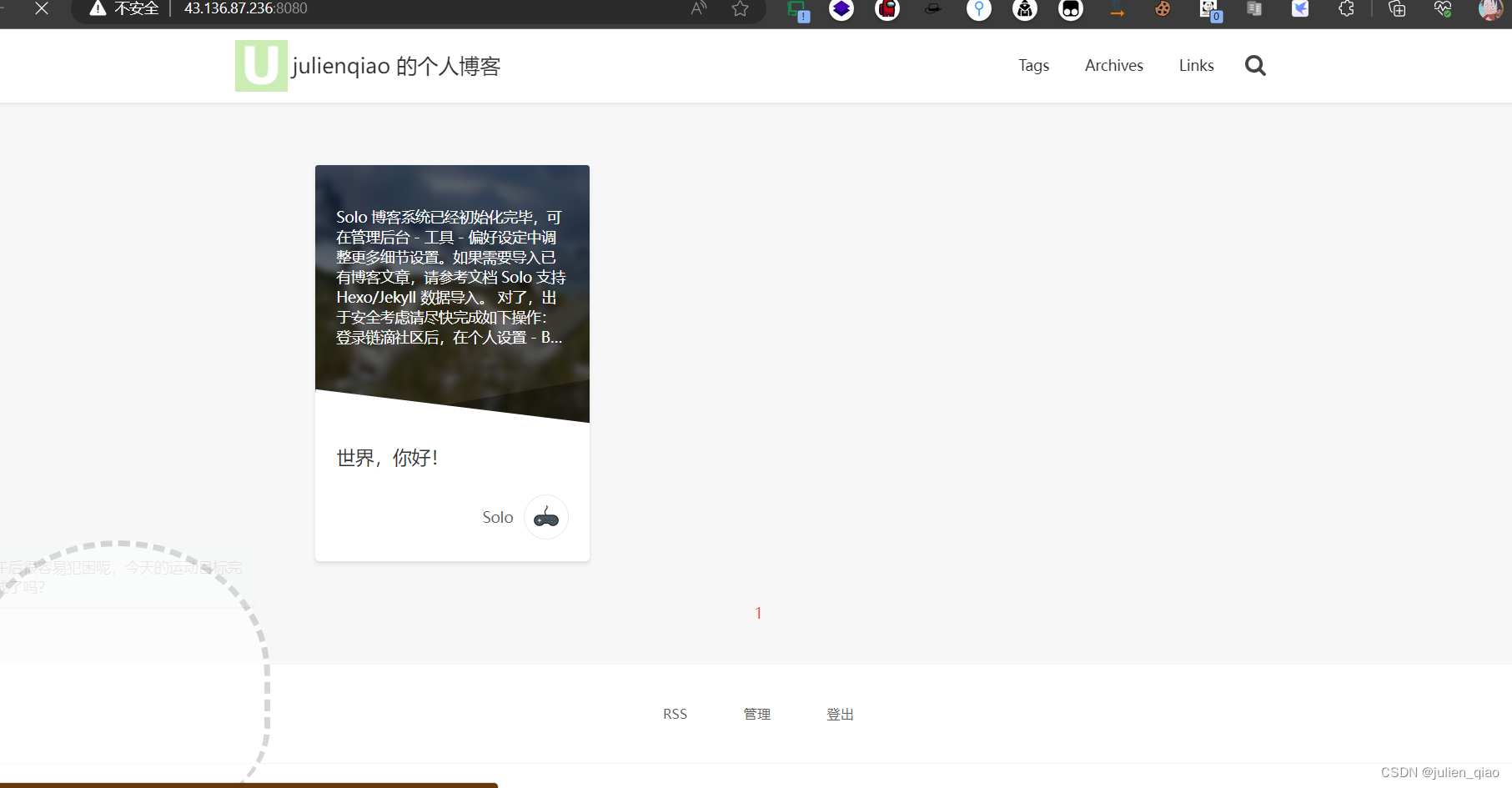
Task: Open the hooded figure extension icon
Action: (1025, 9)
